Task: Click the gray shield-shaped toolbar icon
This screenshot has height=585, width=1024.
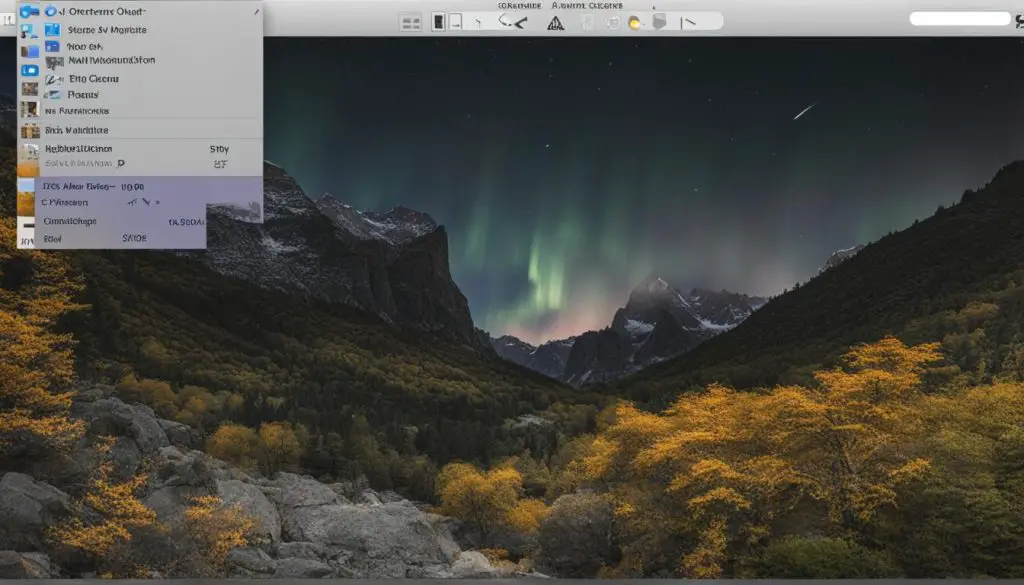Action: click(x=660, y=22)
